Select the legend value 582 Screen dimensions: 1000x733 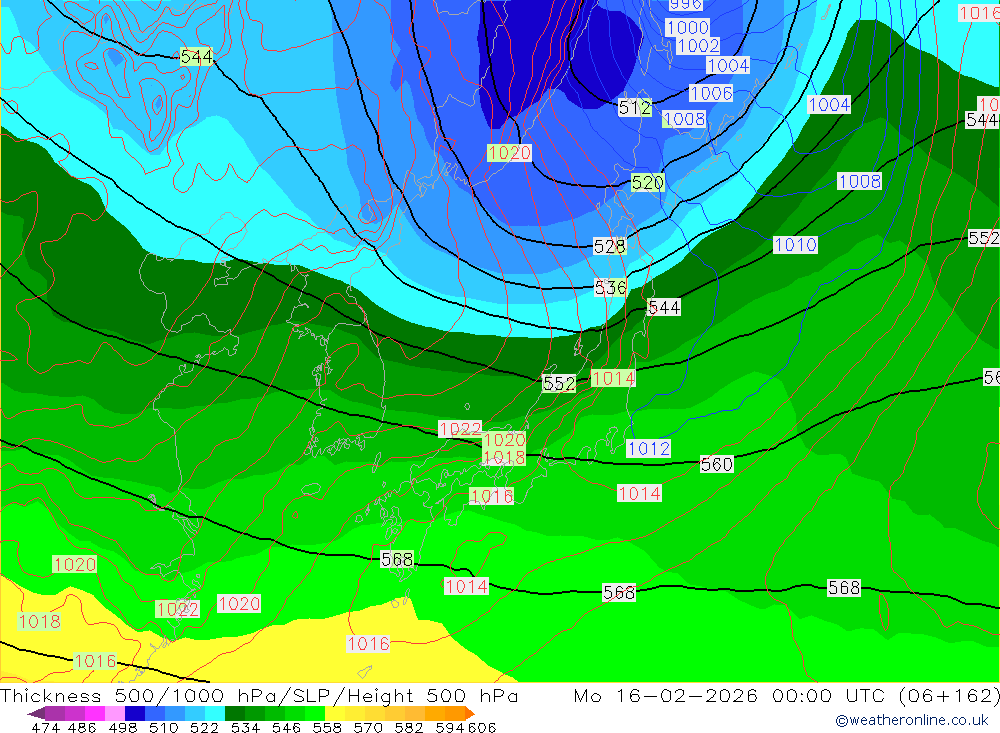coord(409,727)
